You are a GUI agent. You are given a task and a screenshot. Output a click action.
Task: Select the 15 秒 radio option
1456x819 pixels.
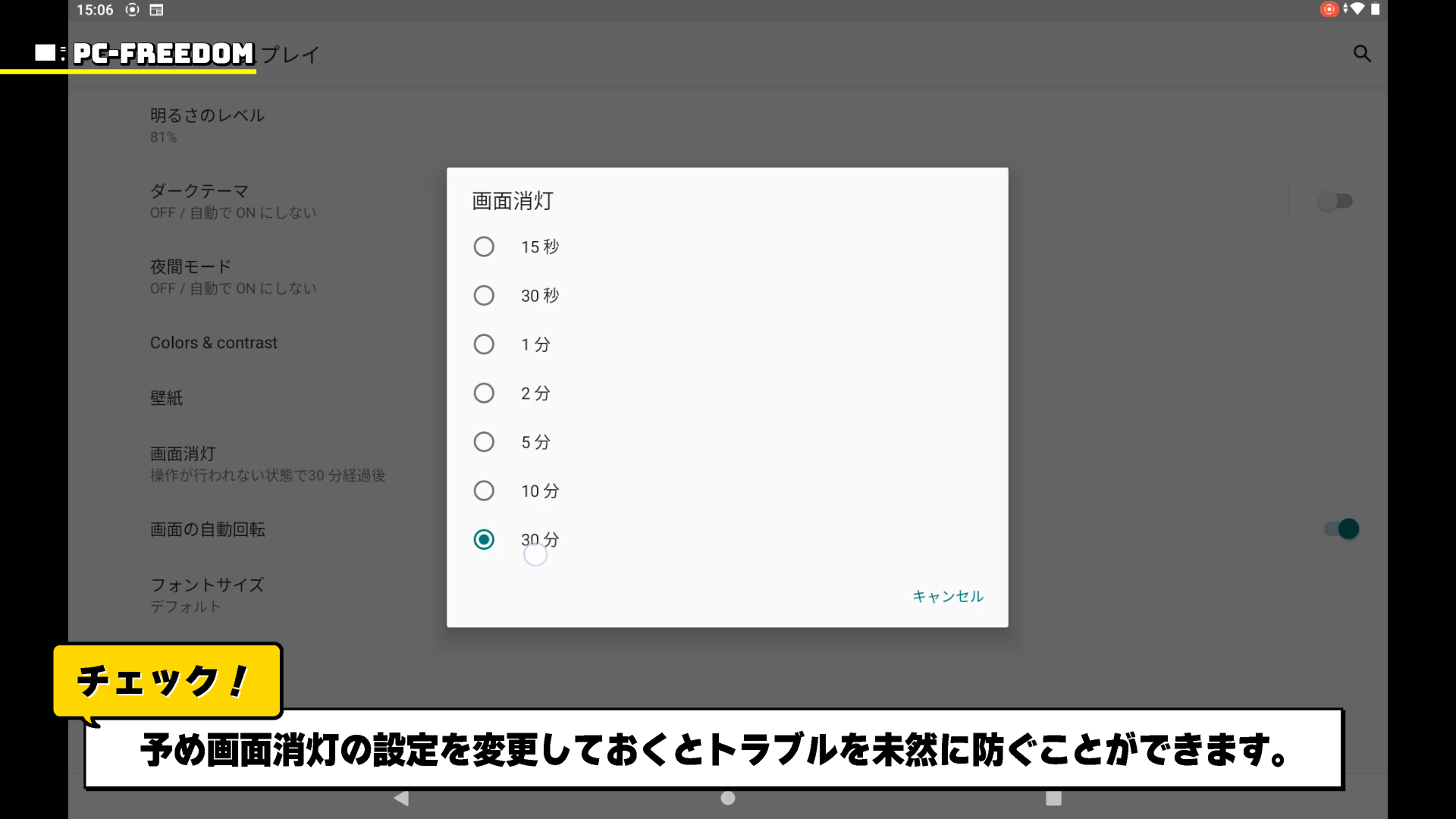point(484,246)
